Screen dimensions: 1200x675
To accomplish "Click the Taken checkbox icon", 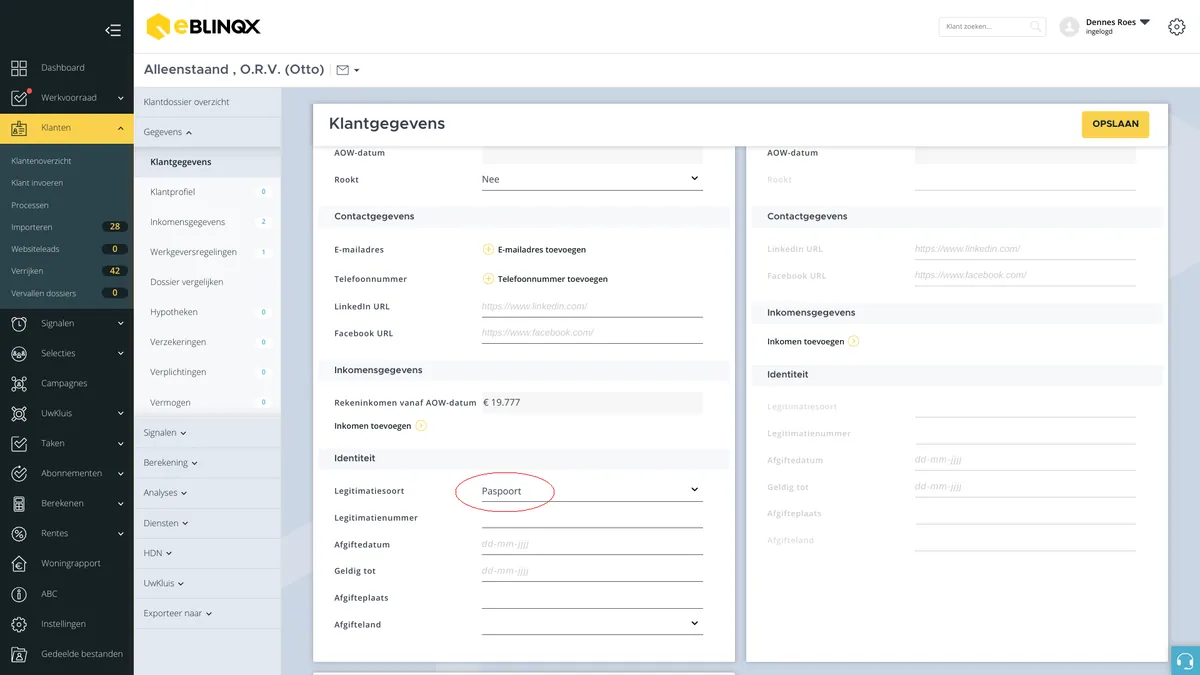I will pyautogui.click(x=19, y=443).
